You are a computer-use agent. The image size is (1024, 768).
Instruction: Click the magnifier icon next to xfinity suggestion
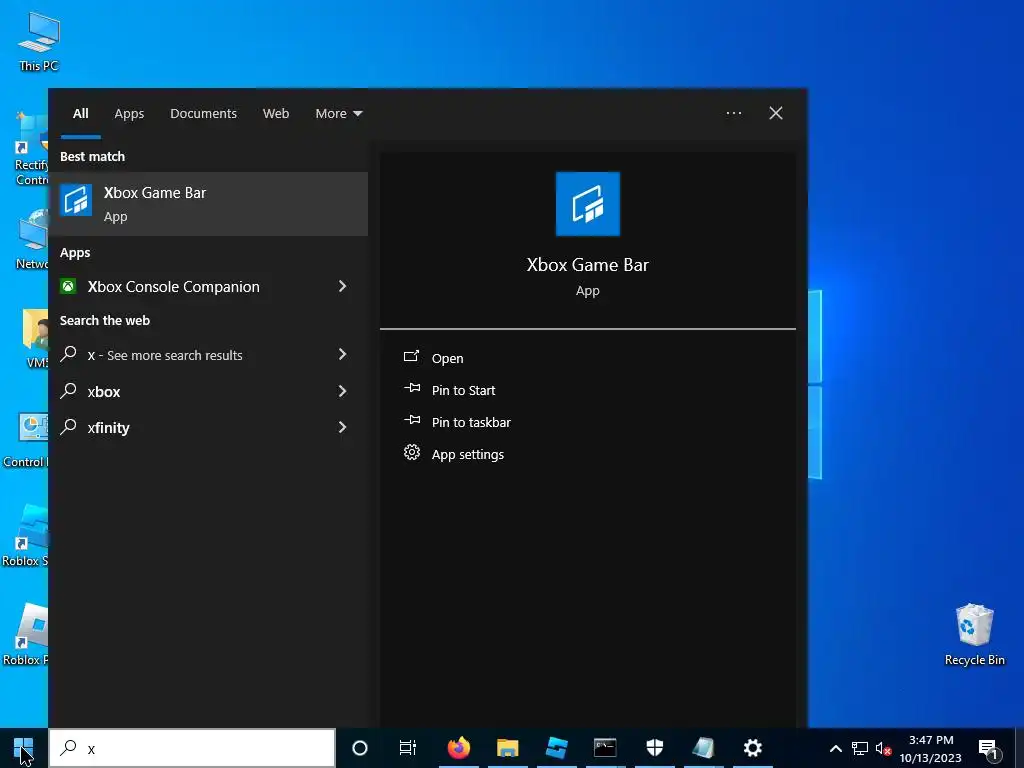(68, 427)
